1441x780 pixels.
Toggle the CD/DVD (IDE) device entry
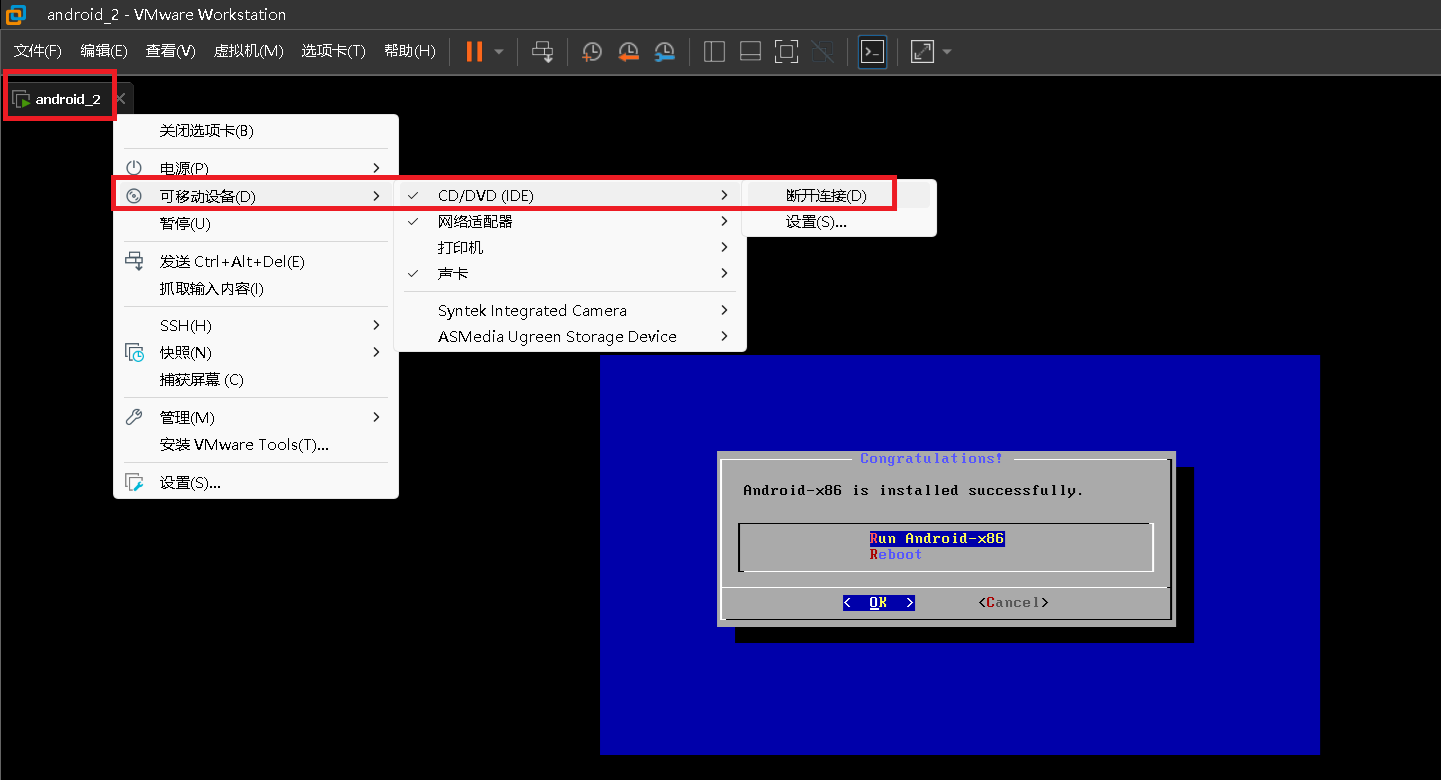coord(570,196)
